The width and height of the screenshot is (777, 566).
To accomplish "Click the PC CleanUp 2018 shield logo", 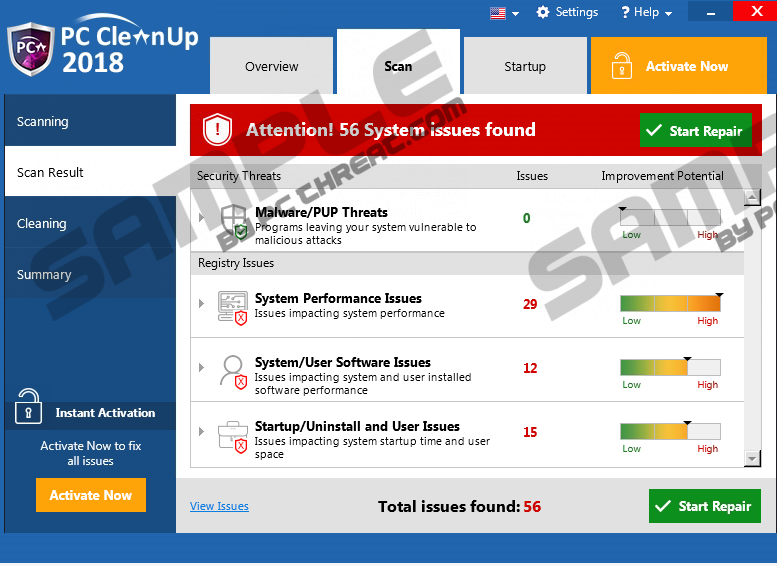I will [31, 49].
